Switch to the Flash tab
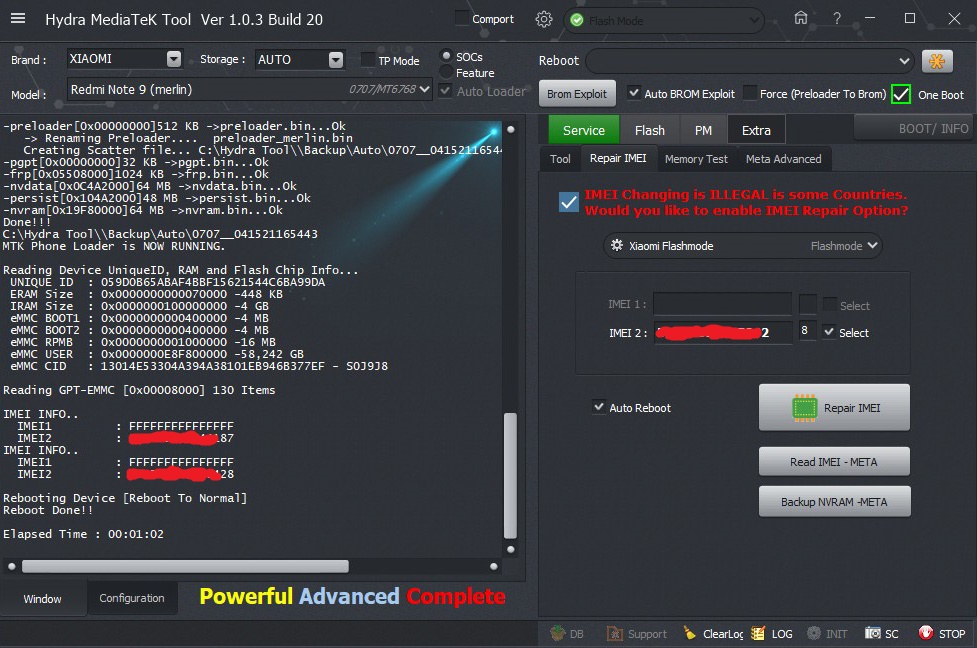Image resolution: width=977 pixels, height=648 pixels. (x=650, y=130)
